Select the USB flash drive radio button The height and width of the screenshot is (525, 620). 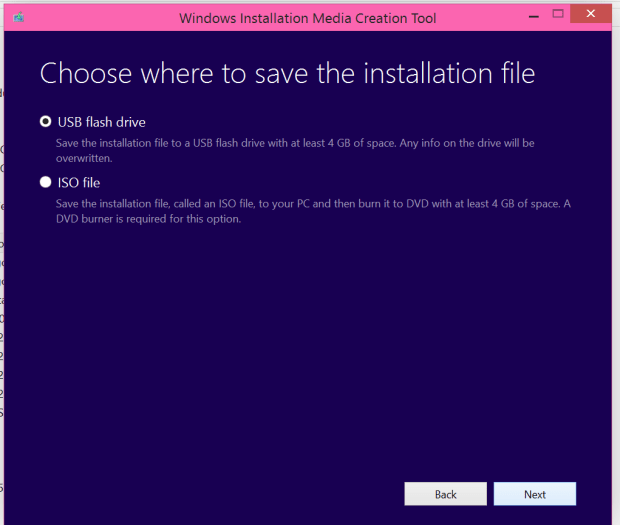click(x=45, y=122)
